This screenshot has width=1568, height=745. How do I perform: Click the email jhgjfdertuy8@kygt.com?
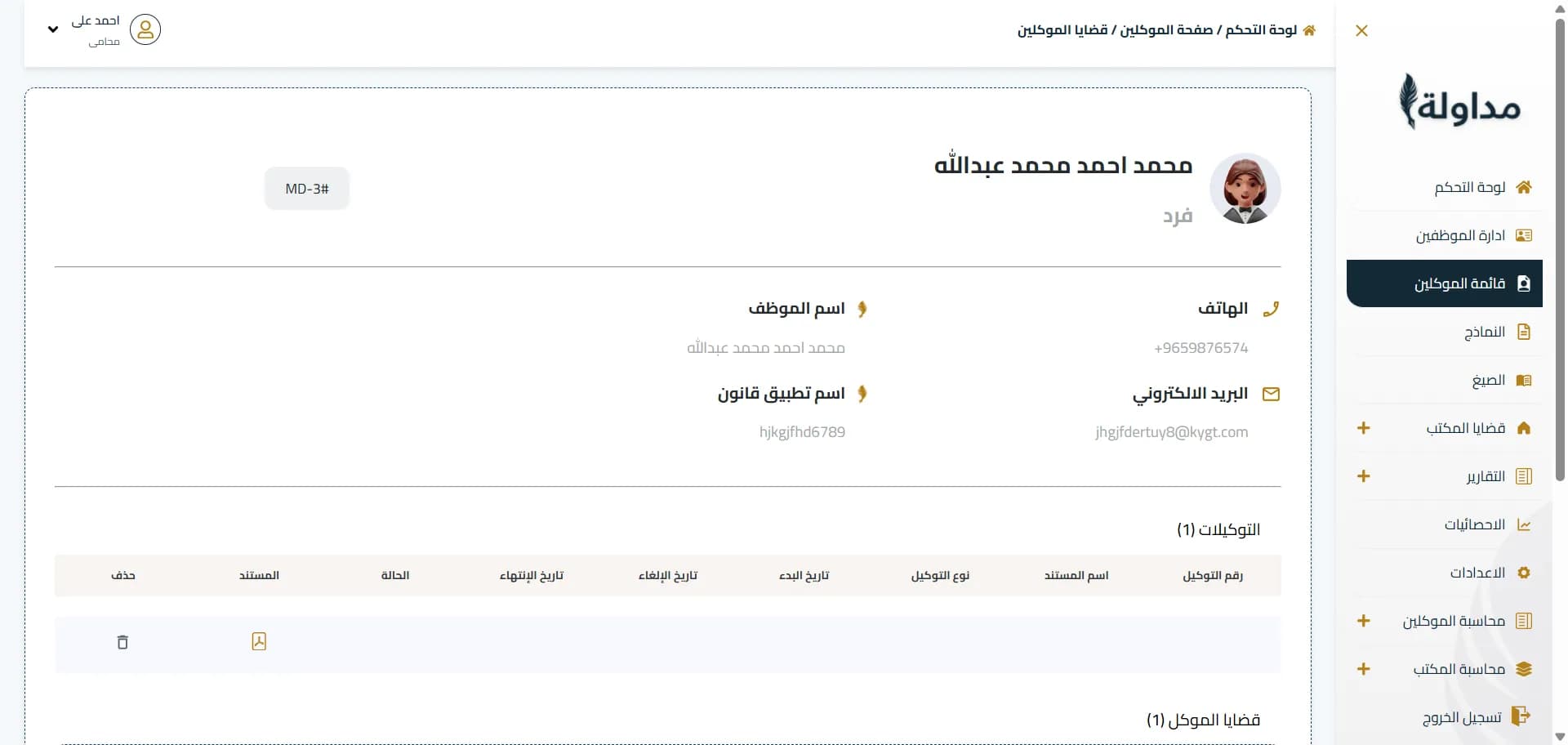point(1172,432)
